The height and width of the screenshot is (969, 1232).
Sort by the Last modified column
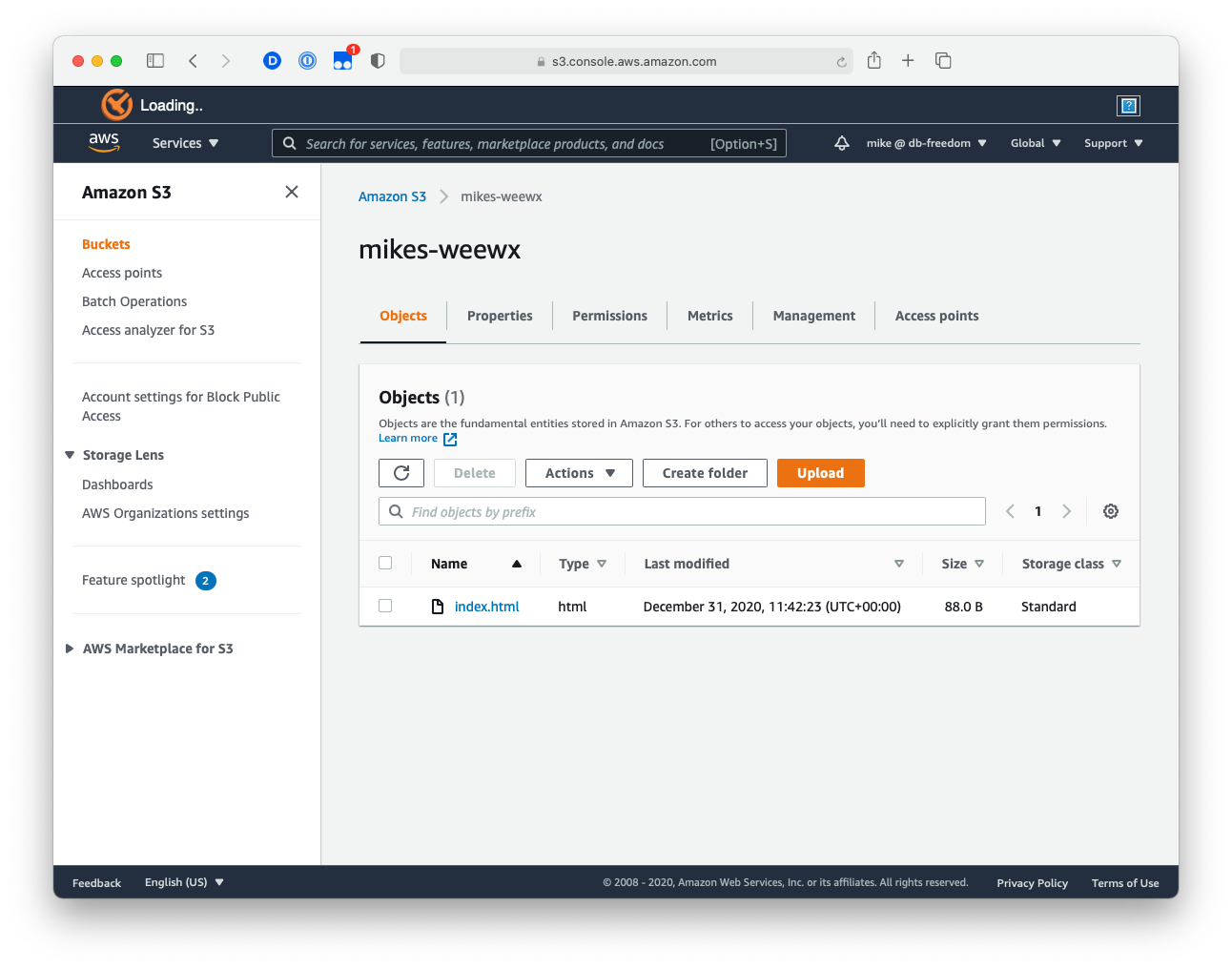pyautogui.click(x=773, y=564)
